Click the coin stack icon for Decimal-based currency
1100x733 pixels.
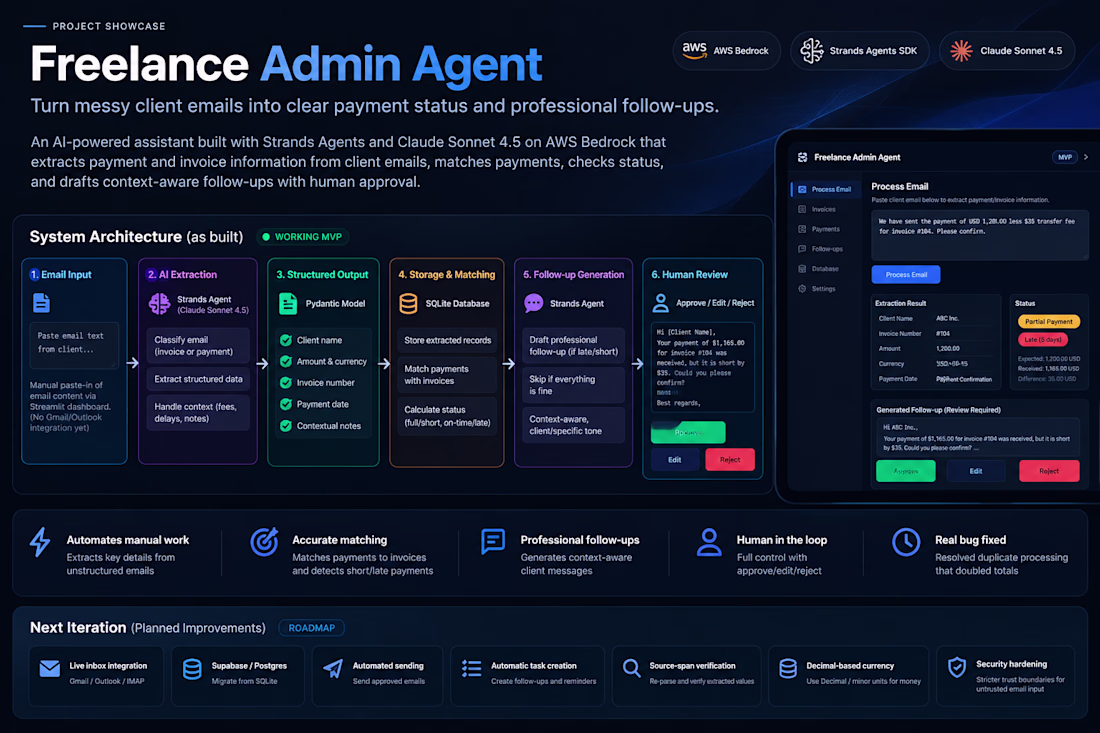[x=788, y=669]
